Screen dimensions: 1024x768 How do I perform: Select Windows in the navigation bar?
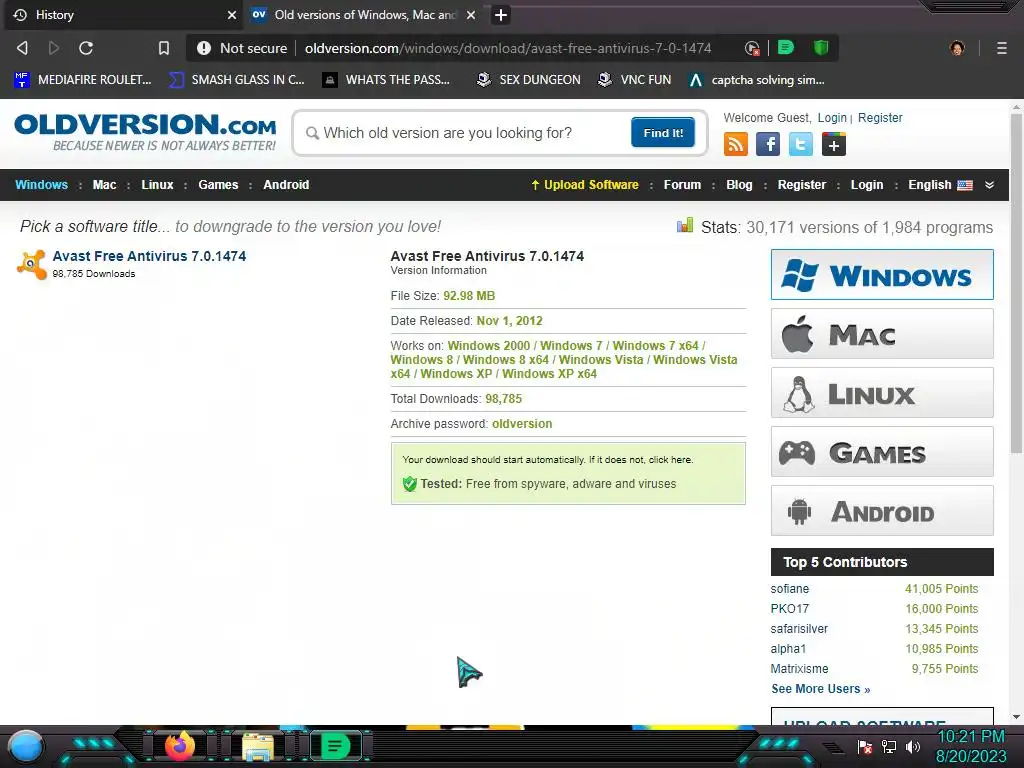click(41, 185)
